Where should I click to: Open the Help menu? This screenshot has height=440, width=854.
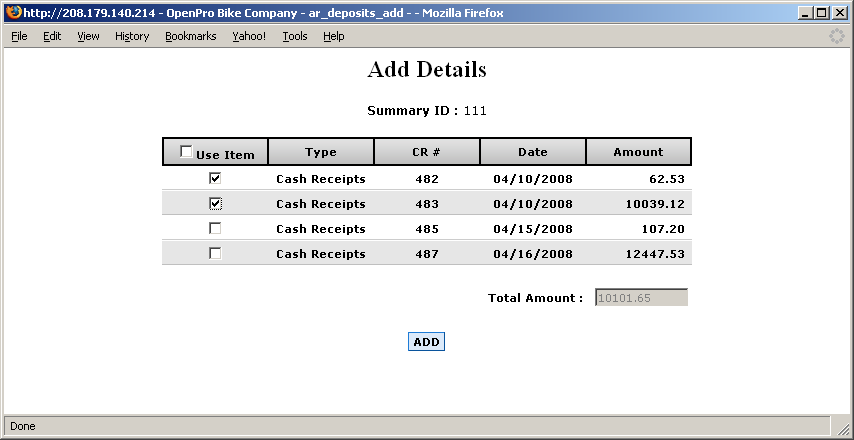(333, 36)
